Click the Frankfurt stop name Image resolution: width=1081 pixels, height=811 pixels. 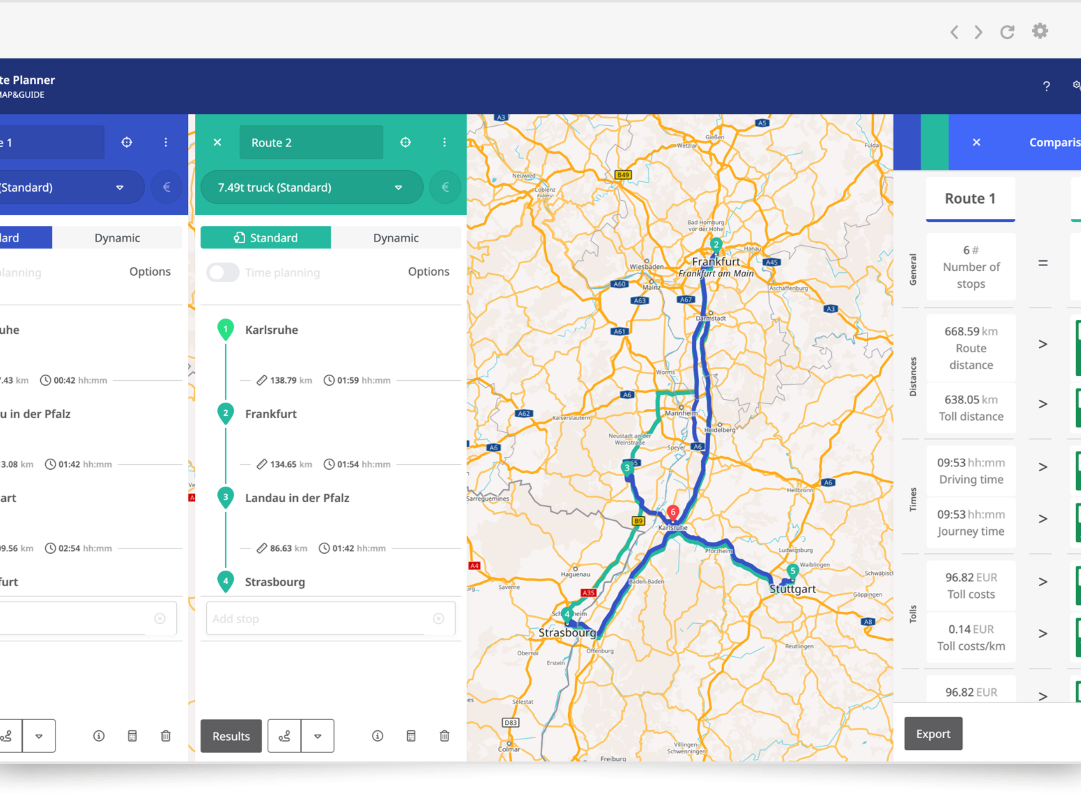pyautogui.click(x=271, y=414)
